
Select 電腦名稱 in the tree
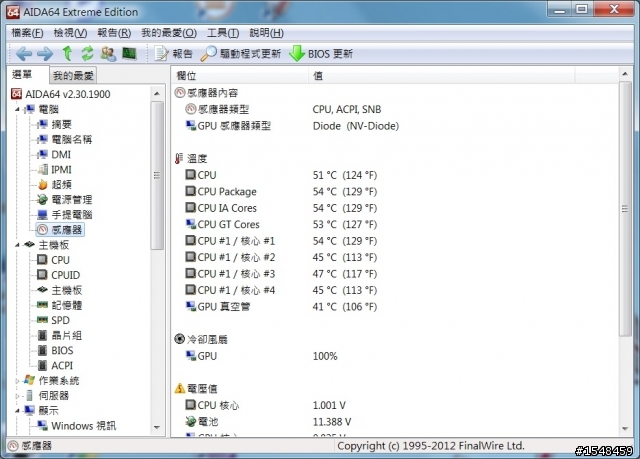[x=65, y=140]
